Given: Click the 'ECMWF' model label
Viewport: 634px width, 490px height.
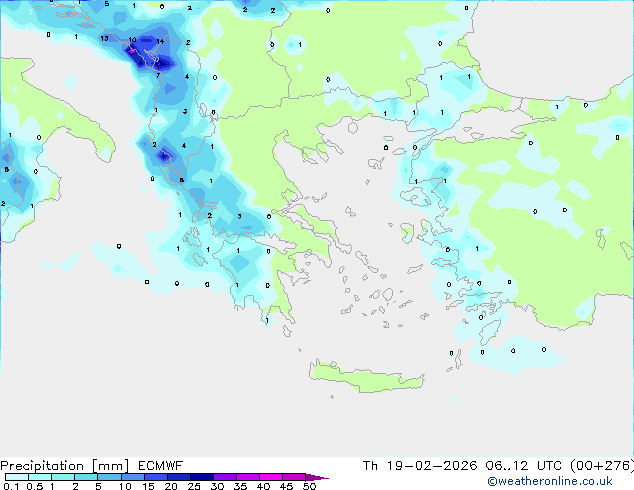Looking at the screenshot, I should [x=161, y=466].
